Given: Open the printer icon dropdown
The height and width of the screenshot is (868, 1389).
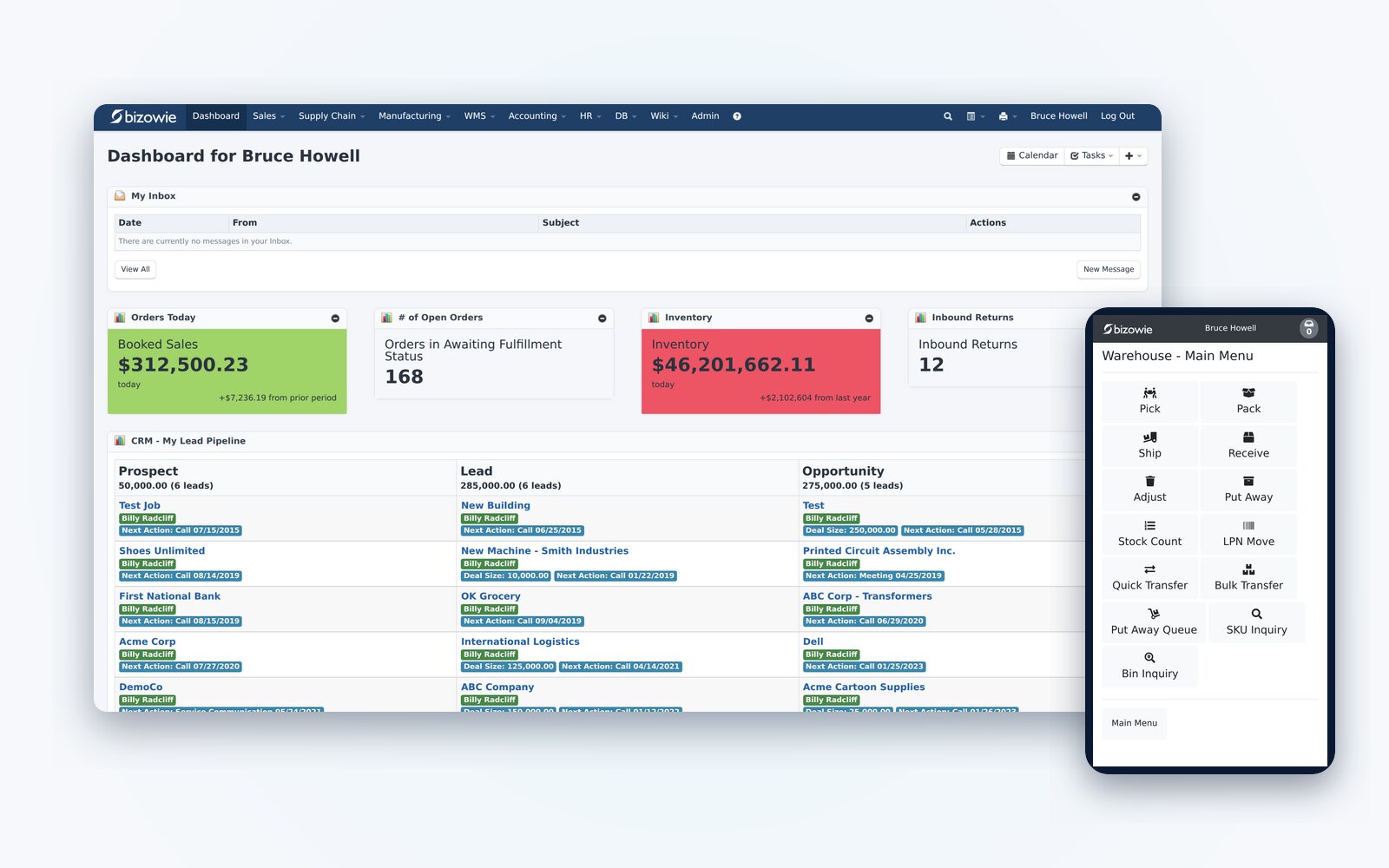Looking at the screenshot, I should pos(1007,116).
